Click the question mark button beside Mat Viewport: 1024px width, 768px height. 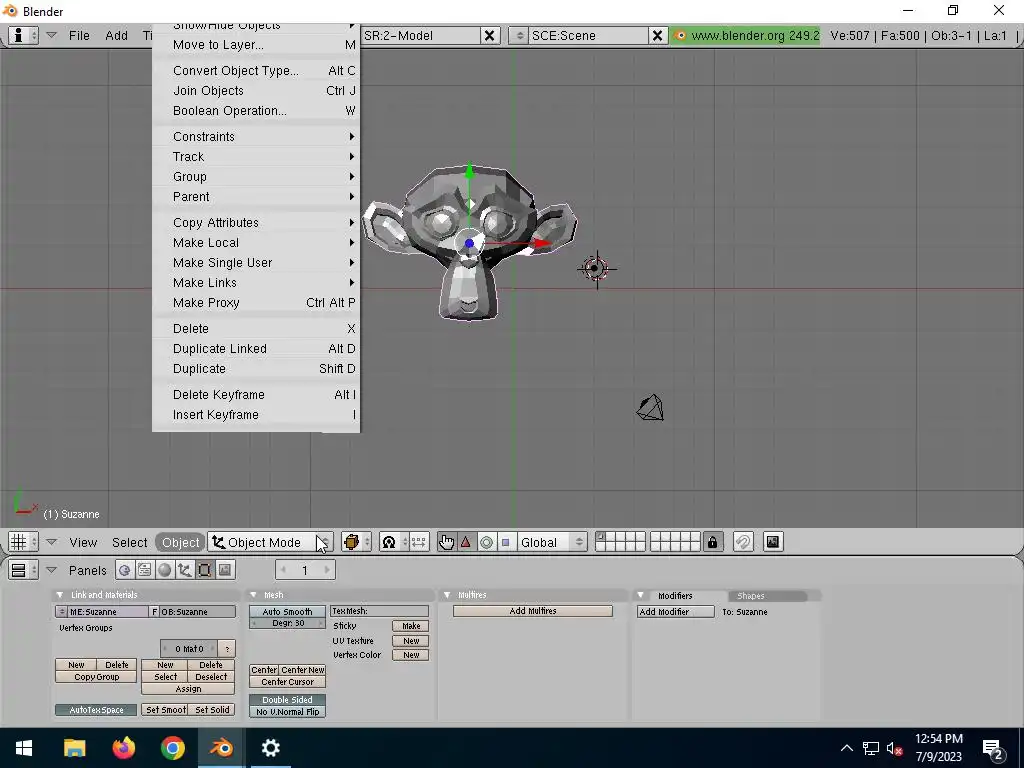coord(227,648)
